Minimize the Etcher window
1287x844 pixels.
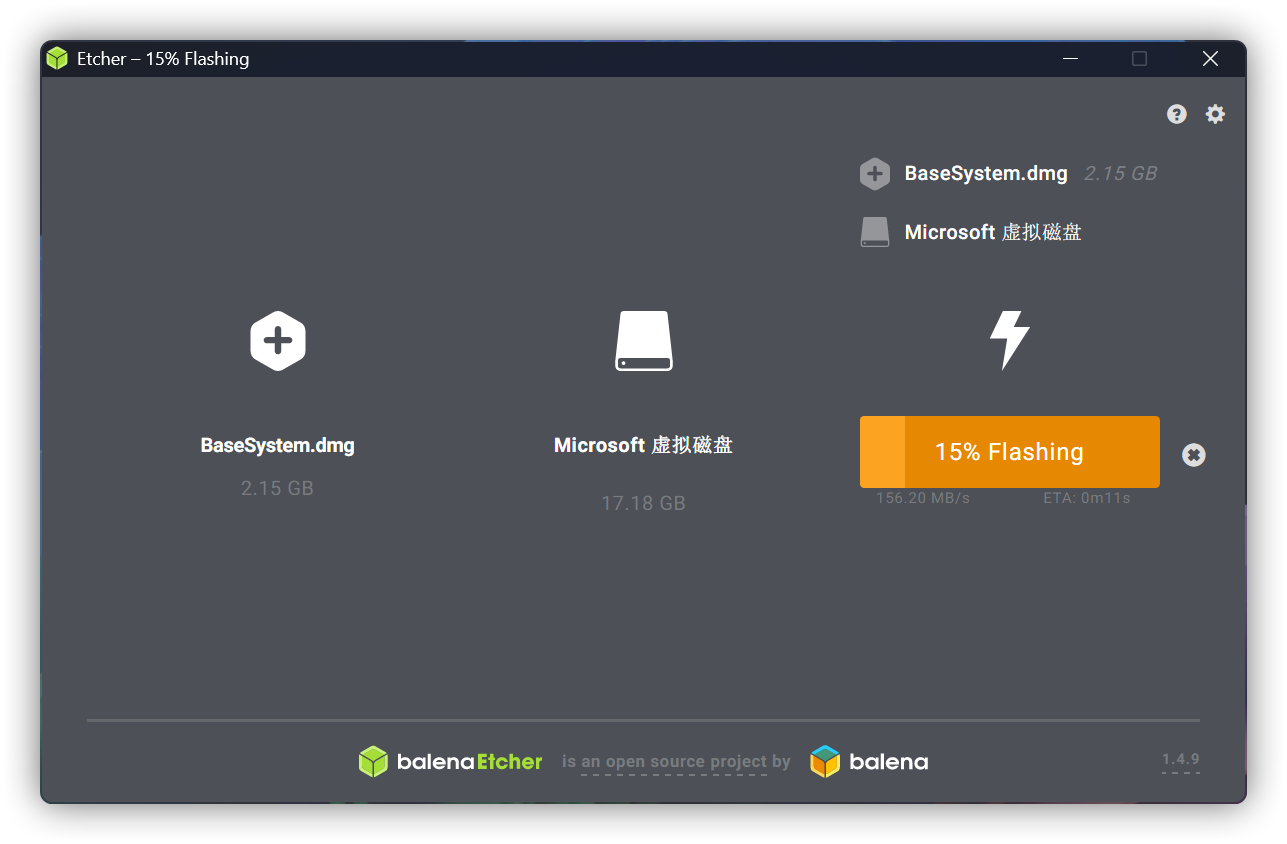coord(1071,59)
